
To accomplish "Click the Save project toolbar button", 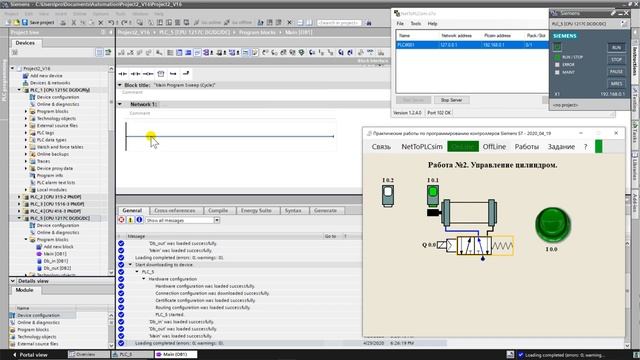I will click(x=38, y=22).
